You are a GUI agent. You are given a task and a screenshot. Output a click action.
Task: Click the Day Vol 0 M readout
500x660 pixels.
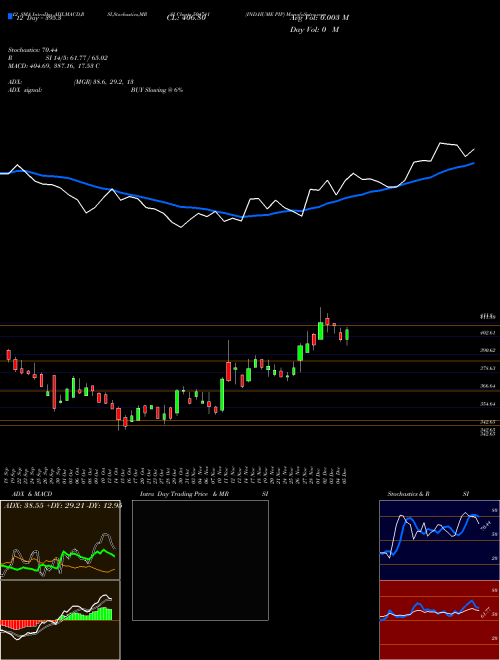point(314,30)
